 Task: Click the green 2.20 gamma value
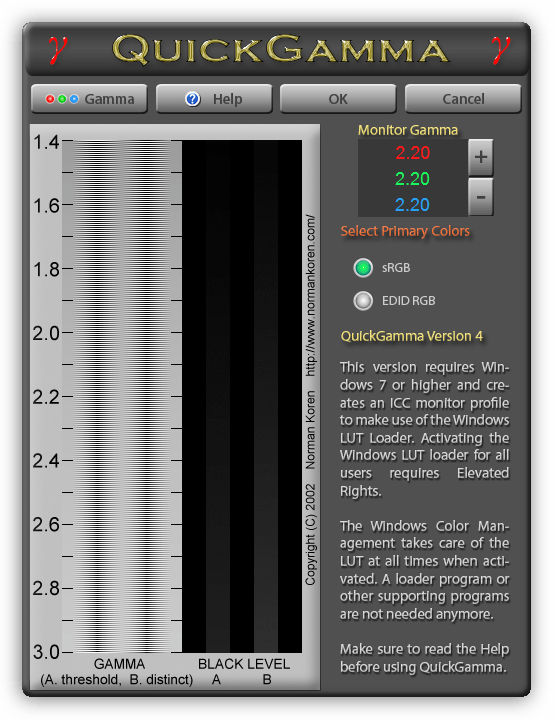pos(413,179)
